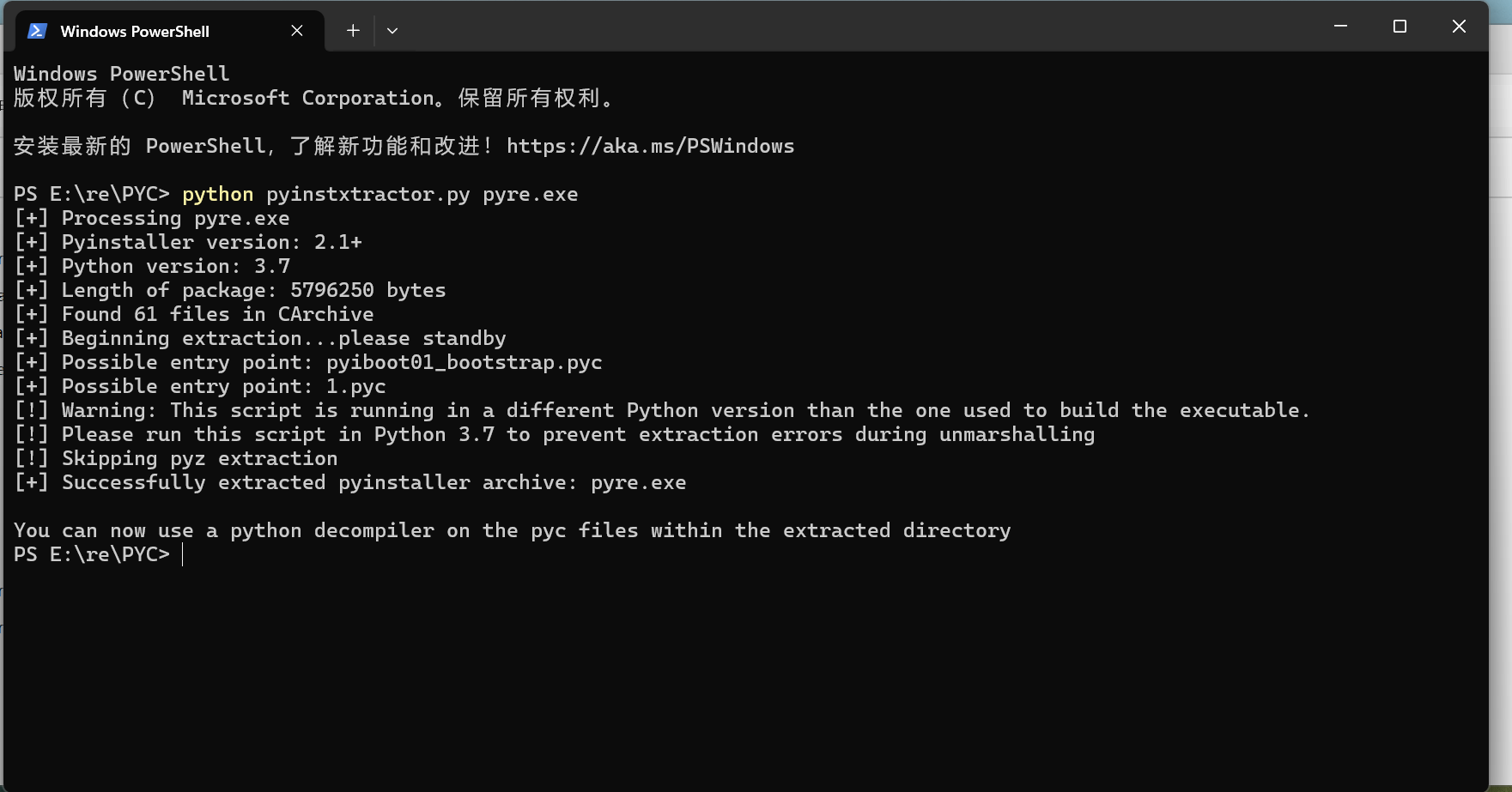This screenshot has width=1512, height=792.
Task: Close the Windows PowerShell tab
Action: tap(297, 31)
